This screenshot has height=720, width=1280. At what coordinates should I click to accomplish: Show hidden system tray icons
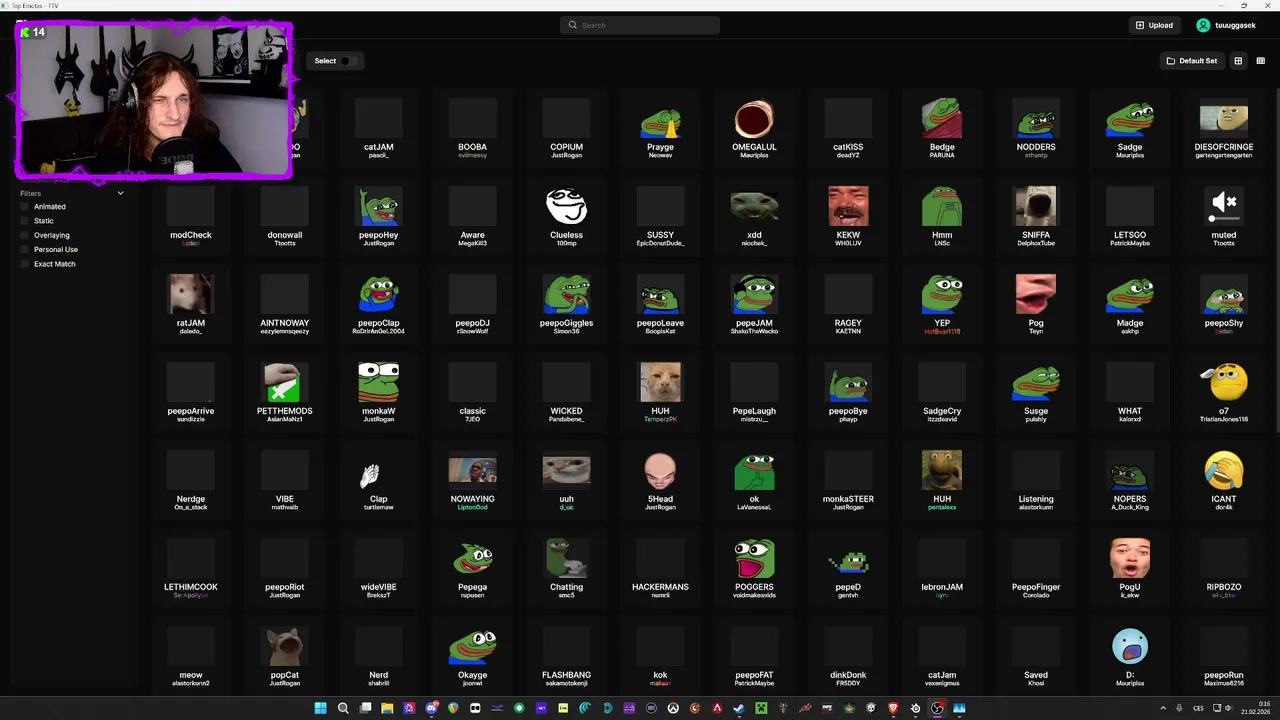point(1162,708)
